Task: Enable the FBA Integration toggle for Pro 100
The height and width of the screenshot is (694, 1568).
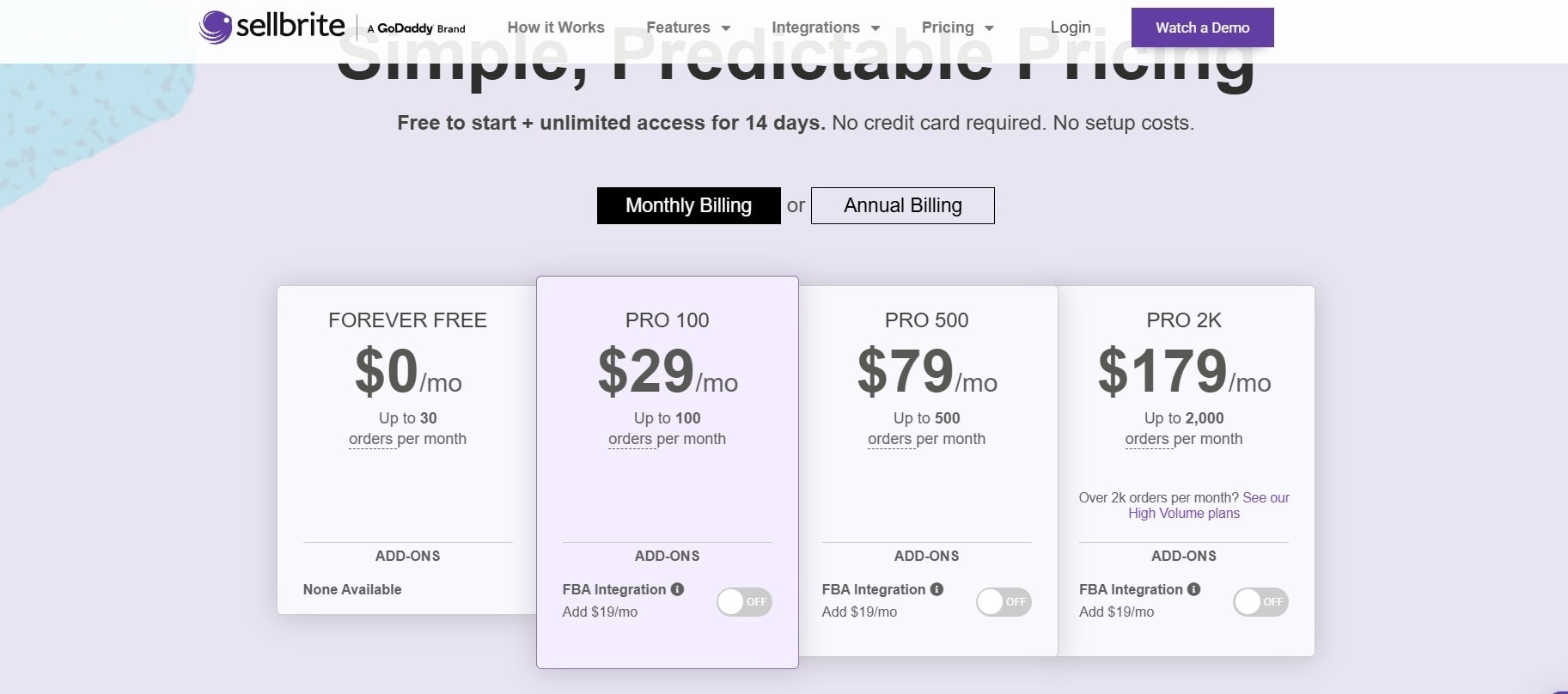Action: (x=744, y=601)
